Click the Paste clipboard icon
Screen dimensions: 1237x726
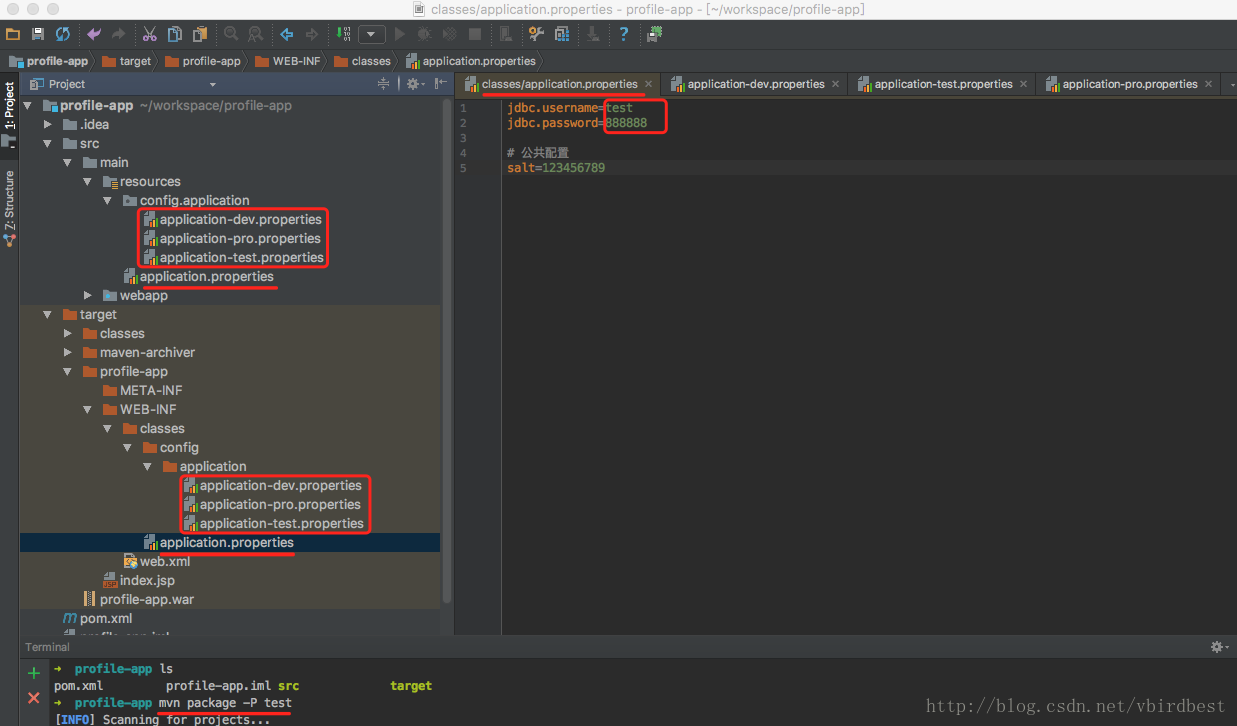(x=200, y=34)
